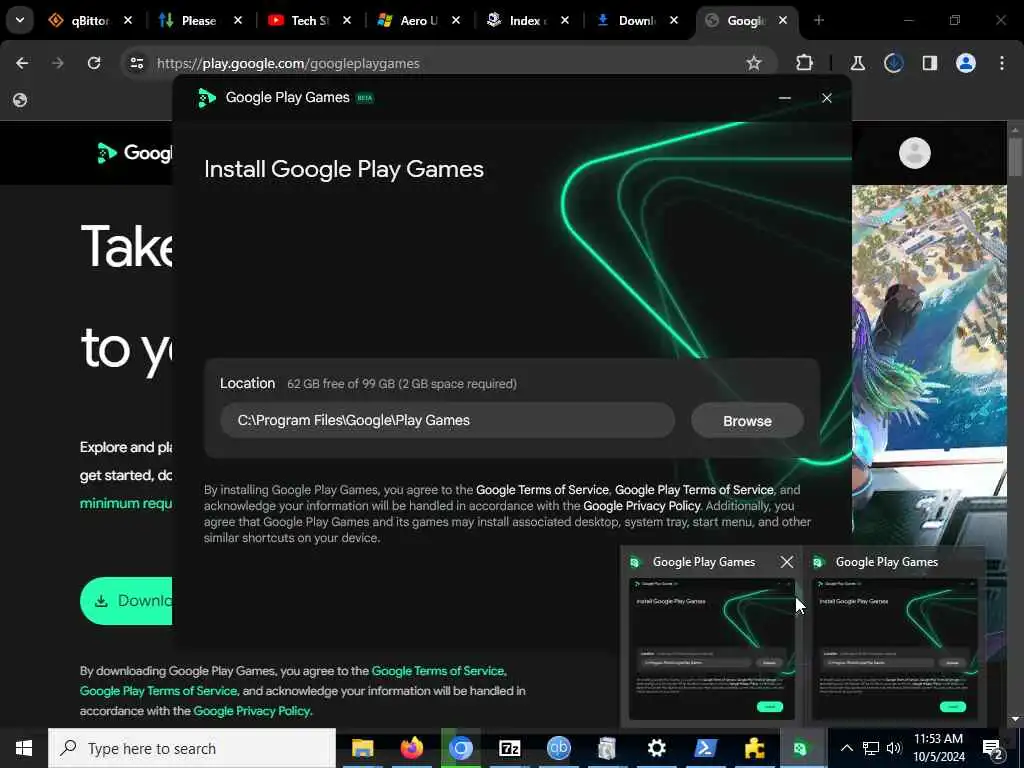
Task: Click the install location path field
Action: click(447, 421)
